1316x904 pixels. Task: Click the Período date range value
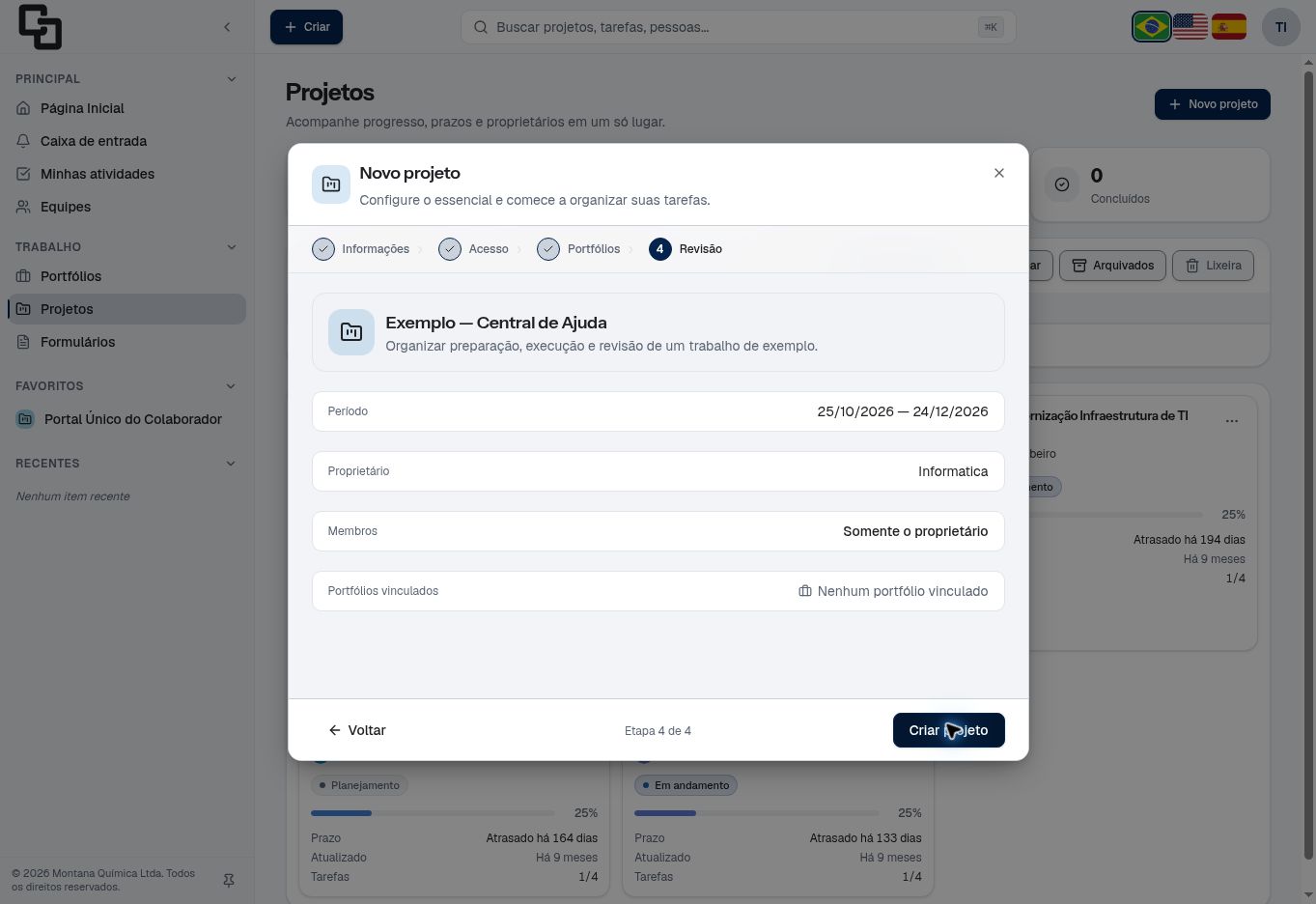(x=903, y=411)
